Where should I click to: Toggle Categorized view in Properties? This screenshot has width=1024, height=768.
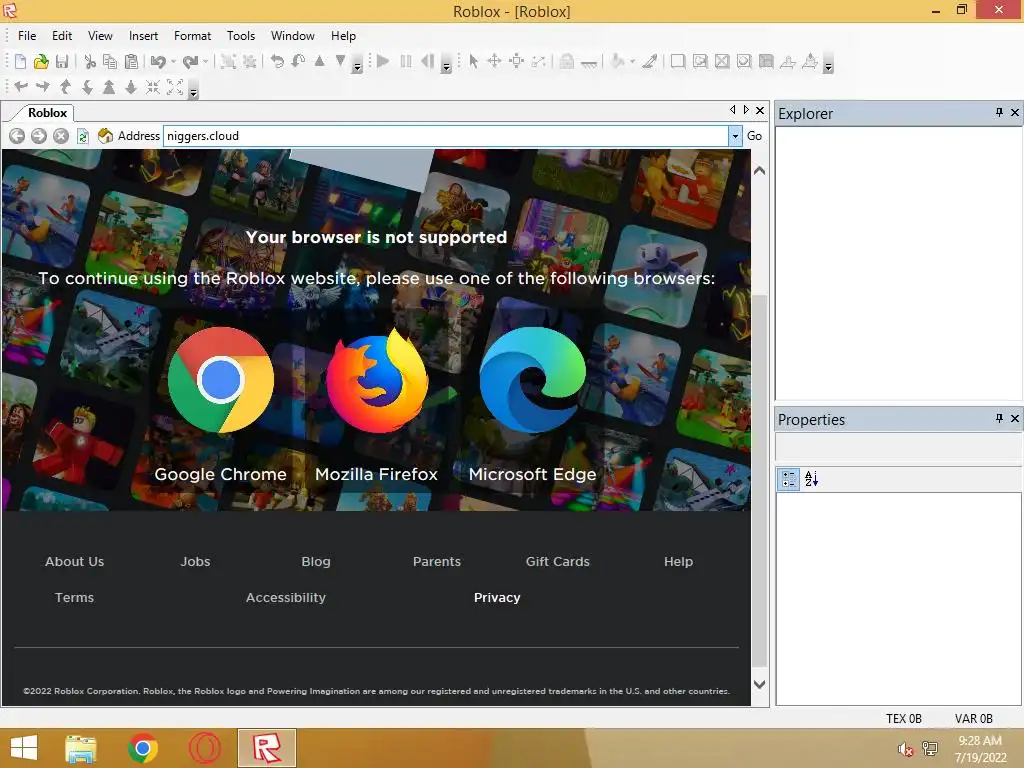tap(789, 479)
